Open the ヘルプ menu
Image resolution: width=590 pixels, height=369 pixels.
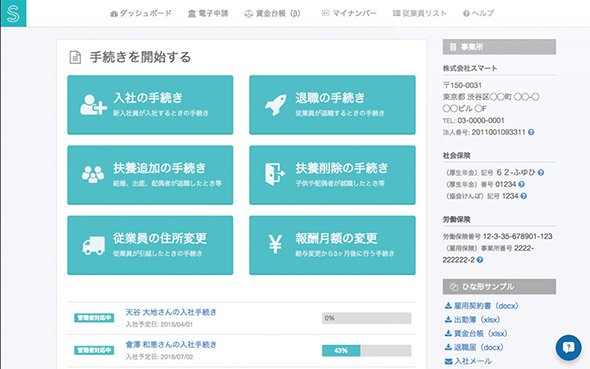pyautogui.click(x=478, y=13)
